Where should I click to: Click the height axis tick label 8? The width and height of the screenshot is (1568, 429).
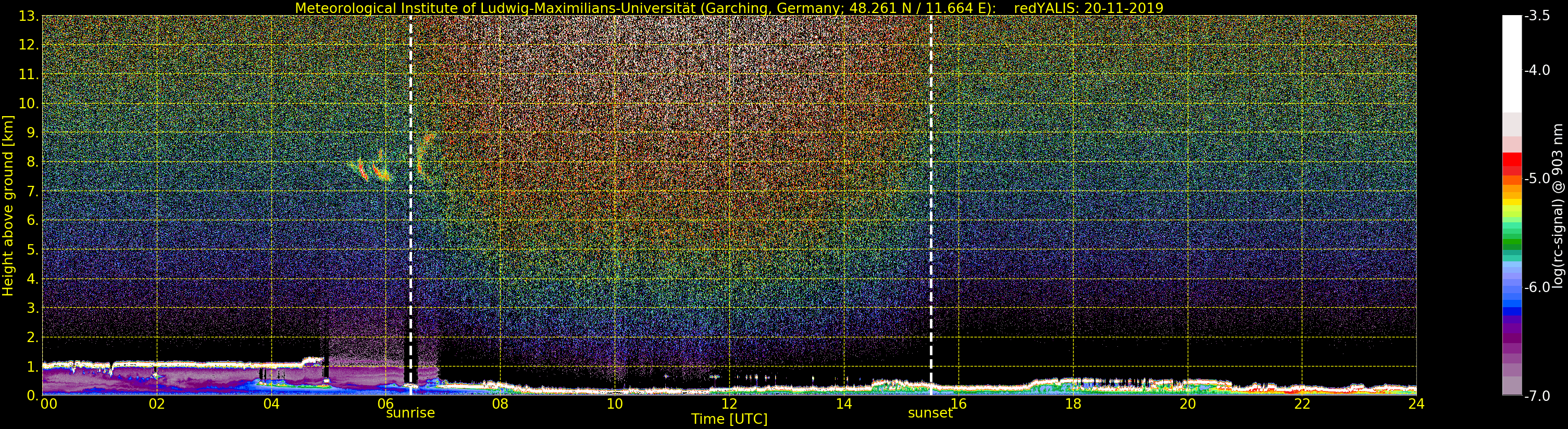[x=32, y=162]
